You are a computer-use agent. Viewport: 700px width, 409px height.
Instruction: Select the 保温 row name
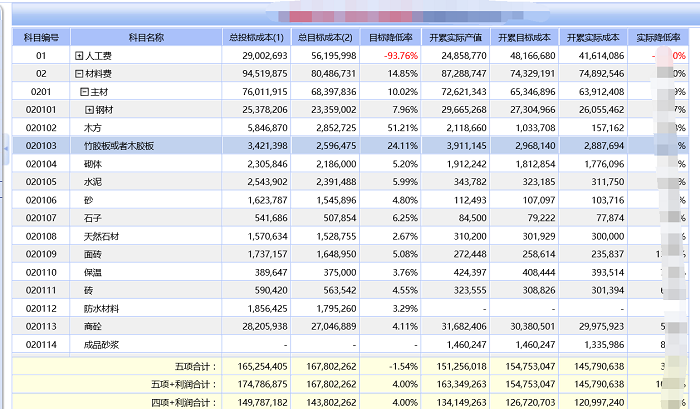pos(93,272)
